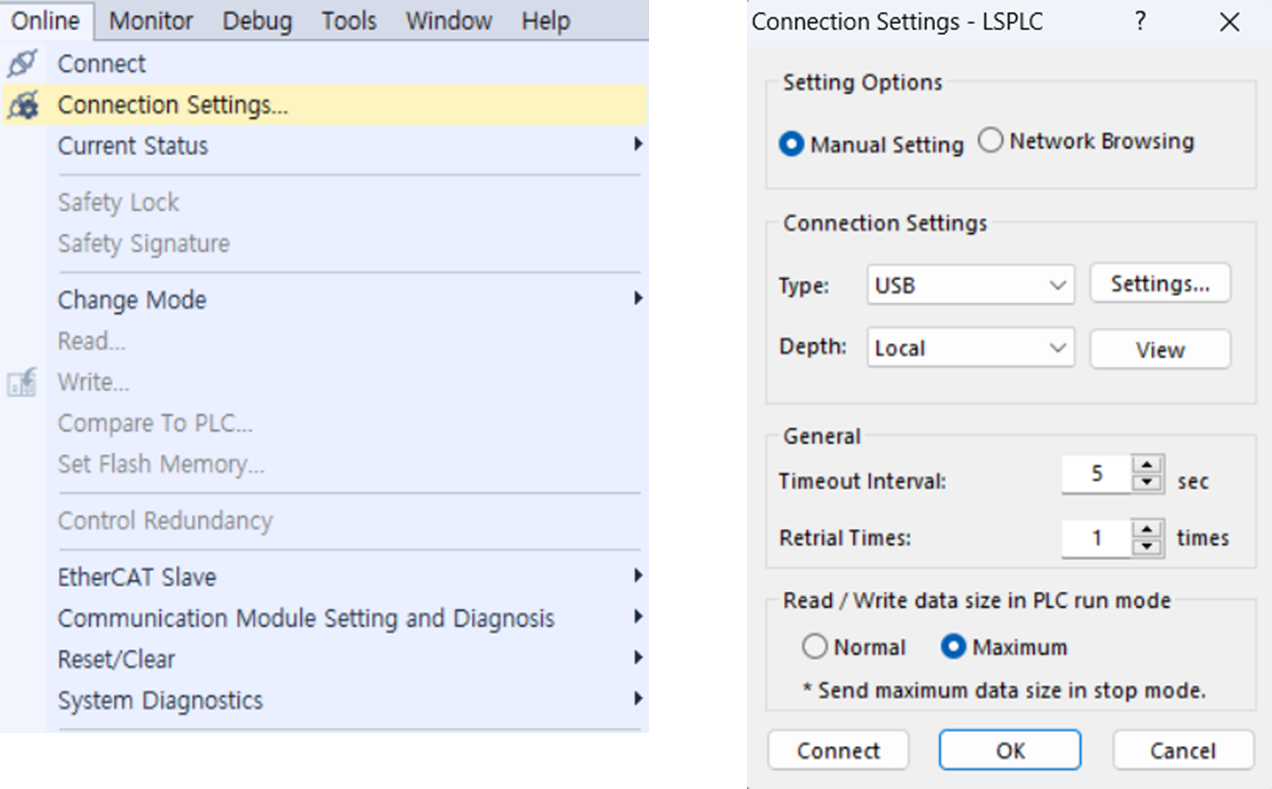1272x789 pixels.
Task: Open the Monitor menu
Action: [150, 20]
